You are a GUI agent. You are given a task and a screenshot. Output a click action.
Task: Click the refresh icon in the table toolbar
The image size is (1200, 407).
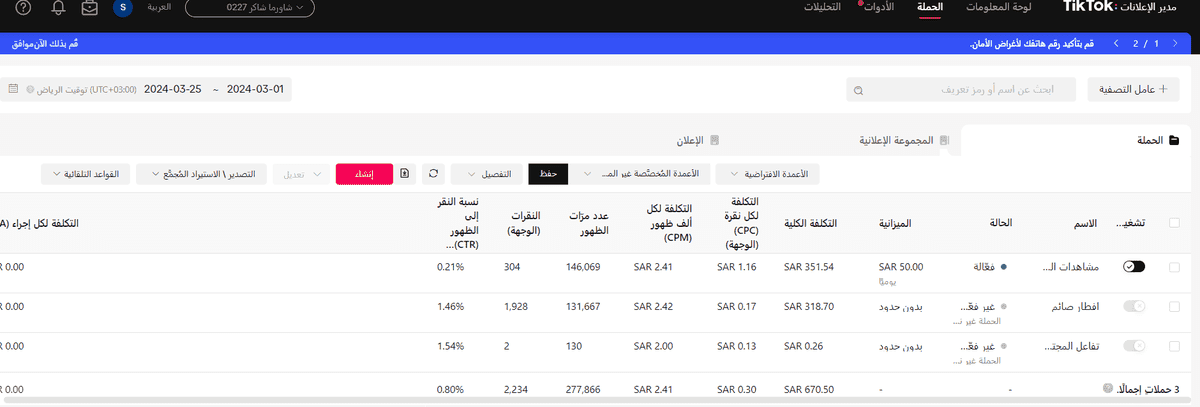433,173
